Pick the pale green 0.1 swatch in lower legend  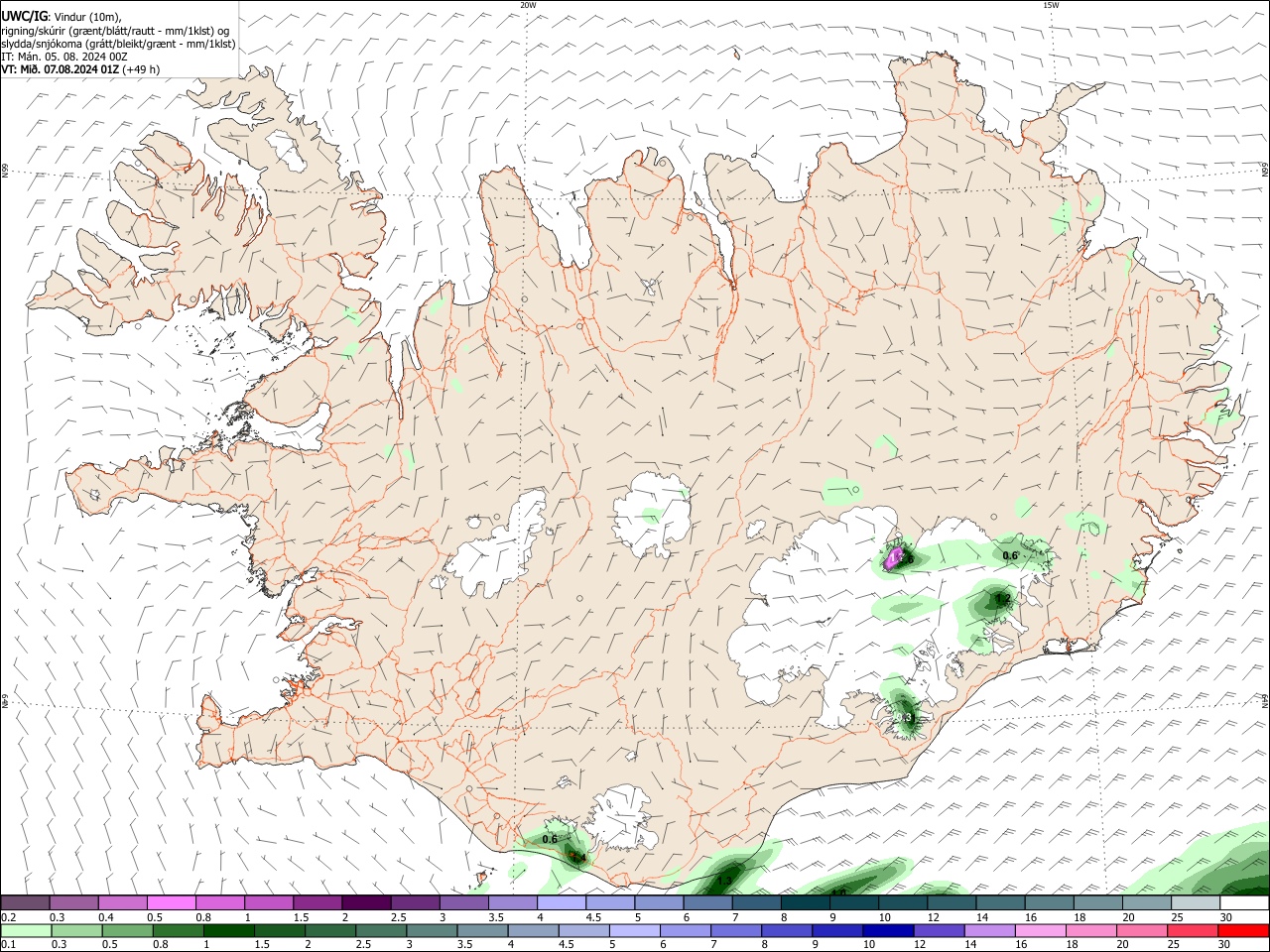[25, 930]
